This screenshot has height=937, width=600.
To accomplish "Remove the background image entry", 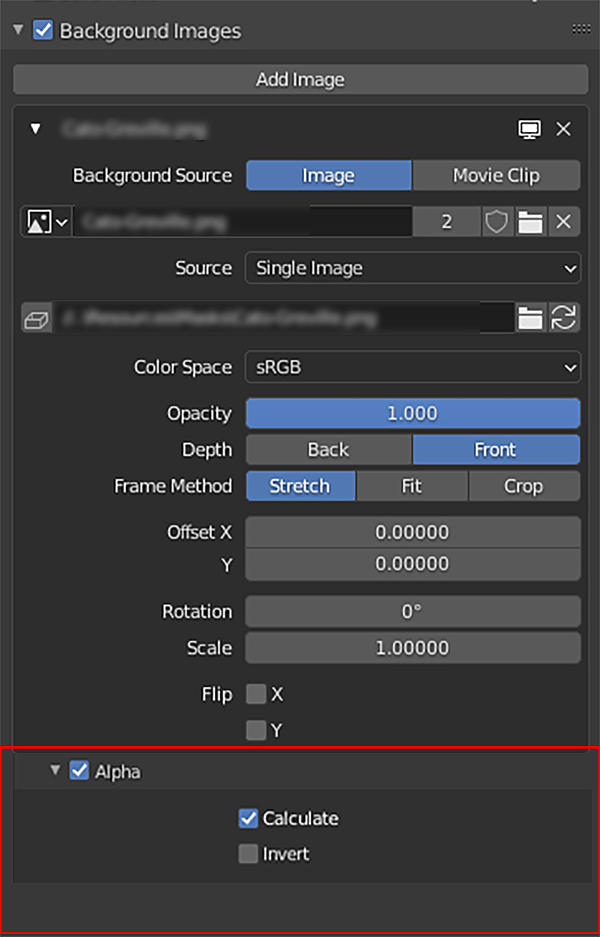I will (x=564, y=128).
